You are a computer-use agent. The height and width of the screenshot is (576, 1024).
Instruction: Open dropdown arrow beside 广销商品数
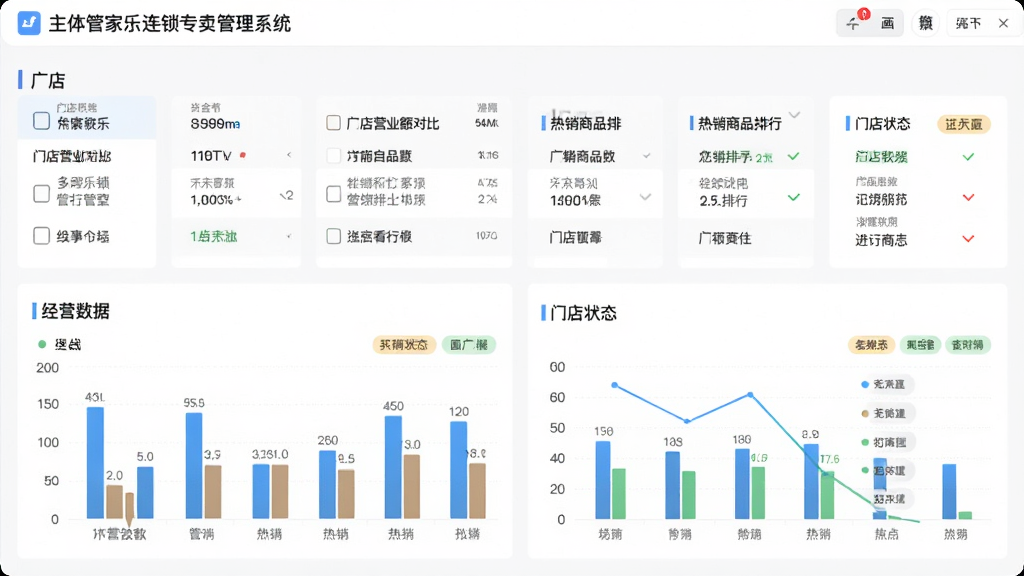(646, 156)
